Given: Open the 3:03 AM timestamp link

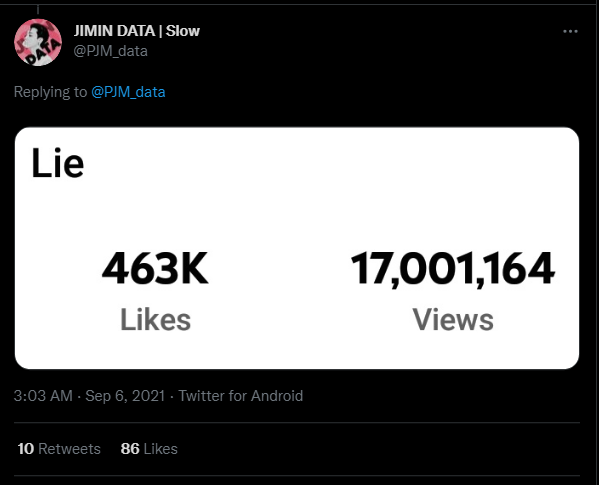Looking at the screenshot, I should click(43, 396).
